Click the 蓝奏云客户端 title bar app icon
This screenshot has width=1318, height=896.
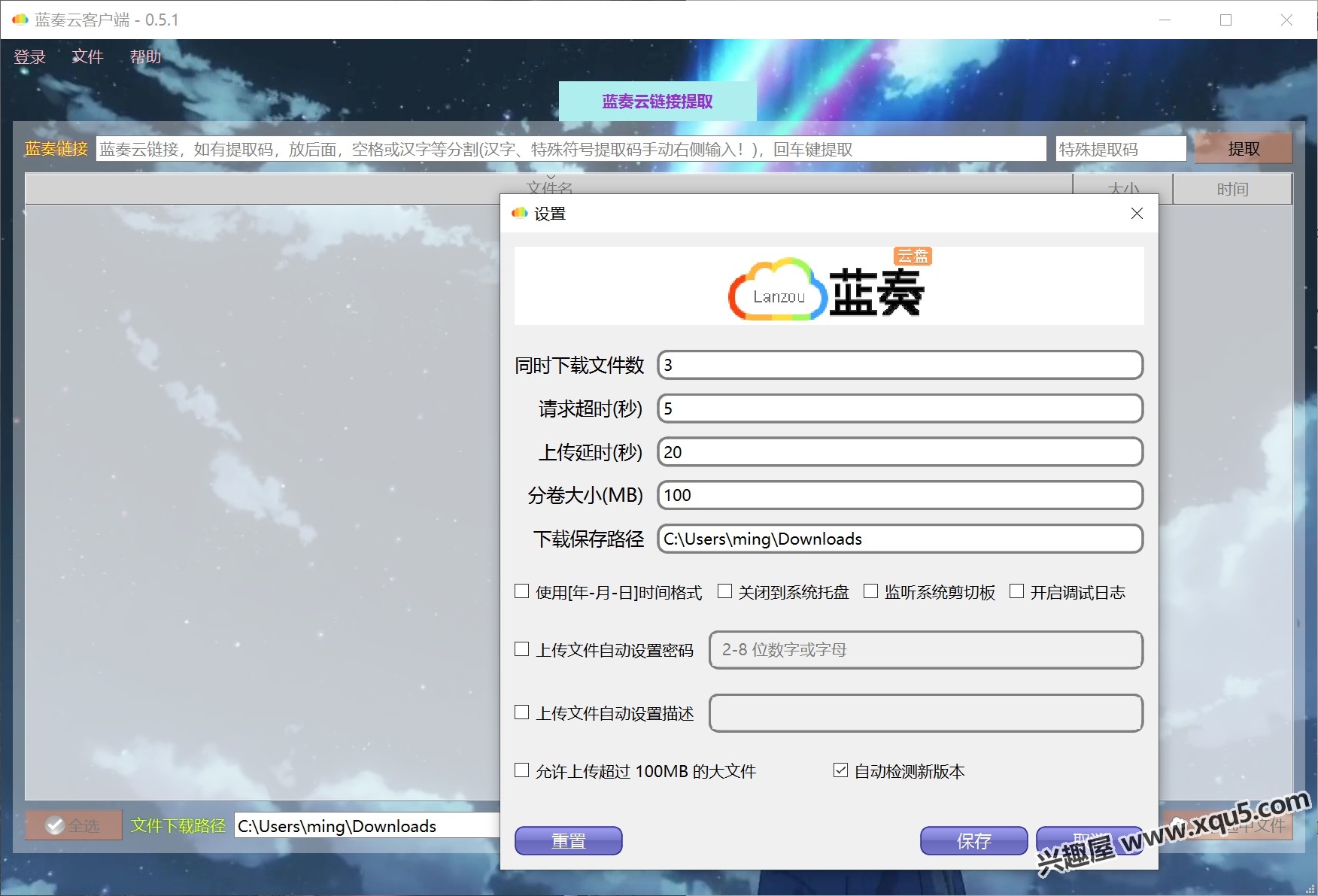[20, 20]
